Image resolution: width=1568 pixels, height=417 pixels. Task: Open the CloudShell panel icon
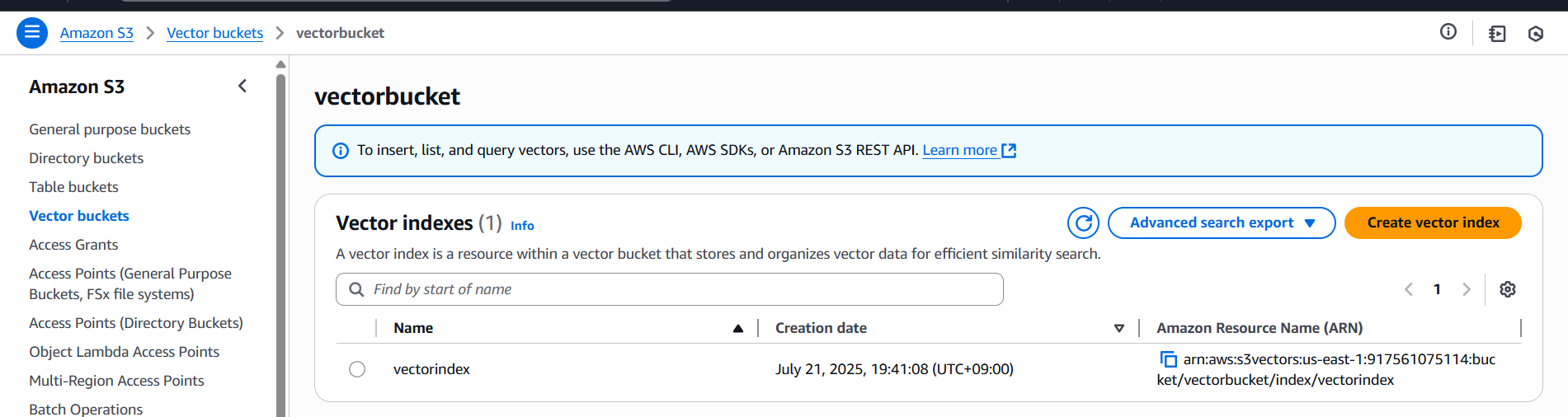(1497, 34)
